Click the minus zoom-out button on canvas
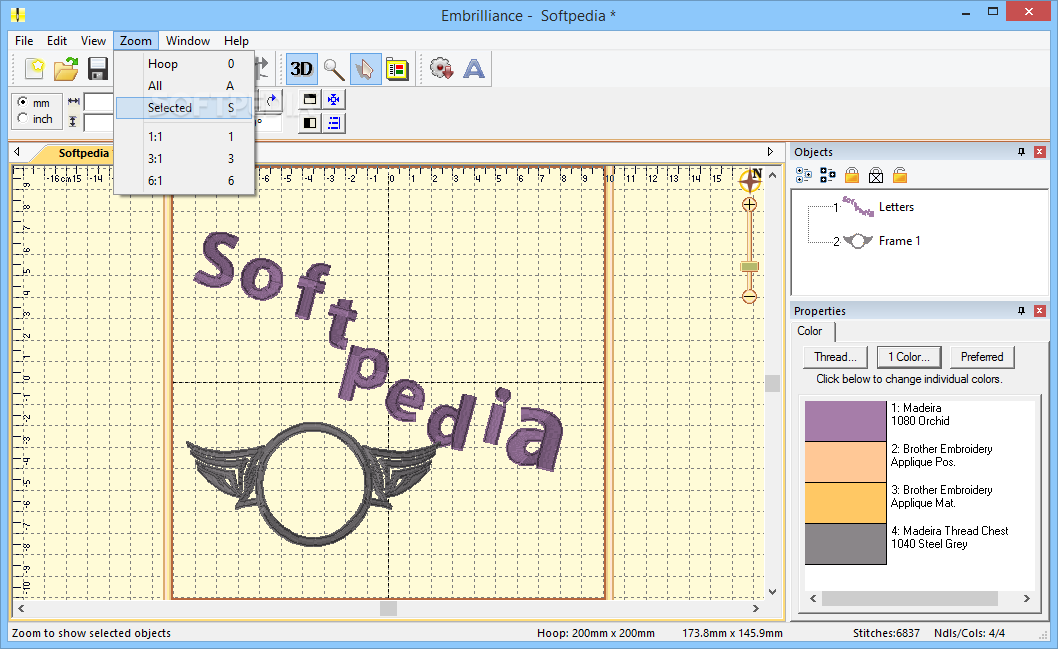Image resolution: width=1058 pixels, height=649 pixels. point(749,296)
